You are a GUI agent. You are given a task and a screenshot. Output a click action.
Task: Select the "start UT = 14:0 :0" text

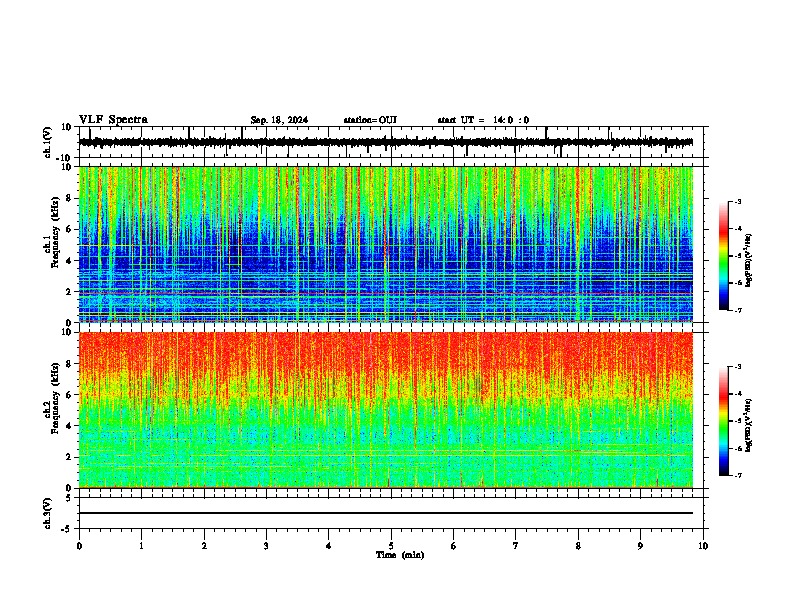483,120
